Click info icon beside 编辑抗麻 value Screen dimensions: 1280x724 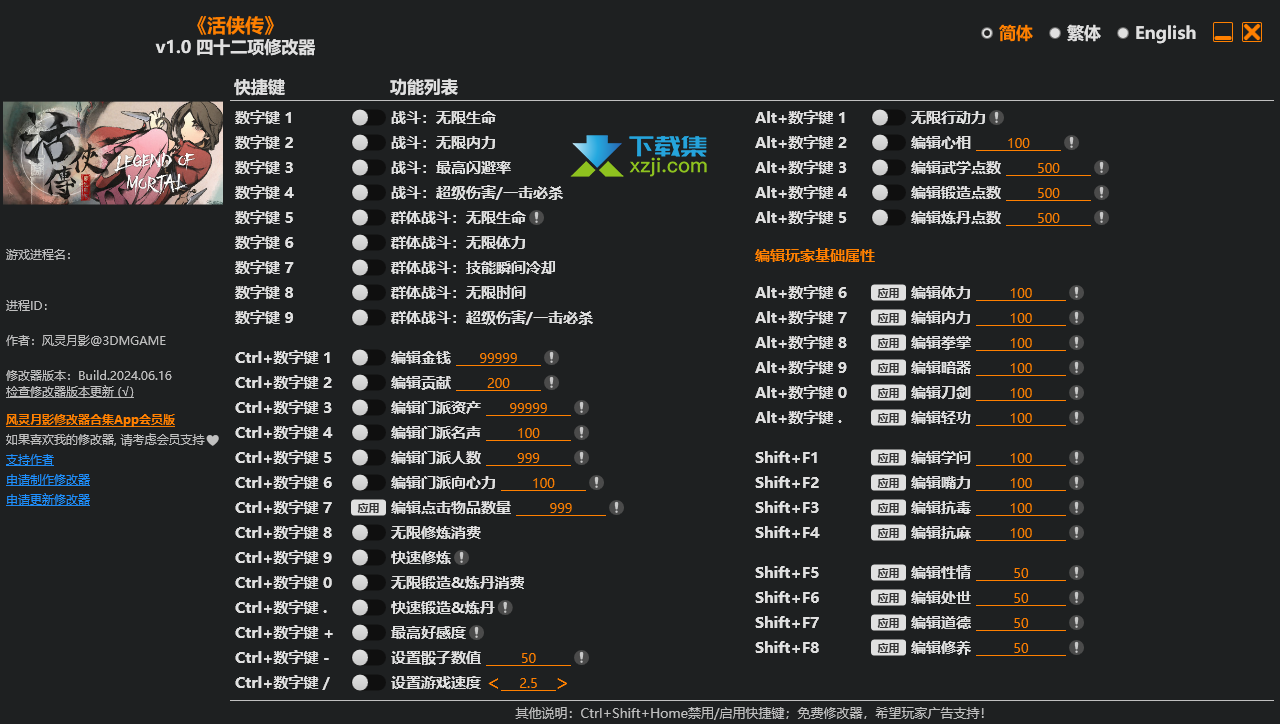[1076, 533]
